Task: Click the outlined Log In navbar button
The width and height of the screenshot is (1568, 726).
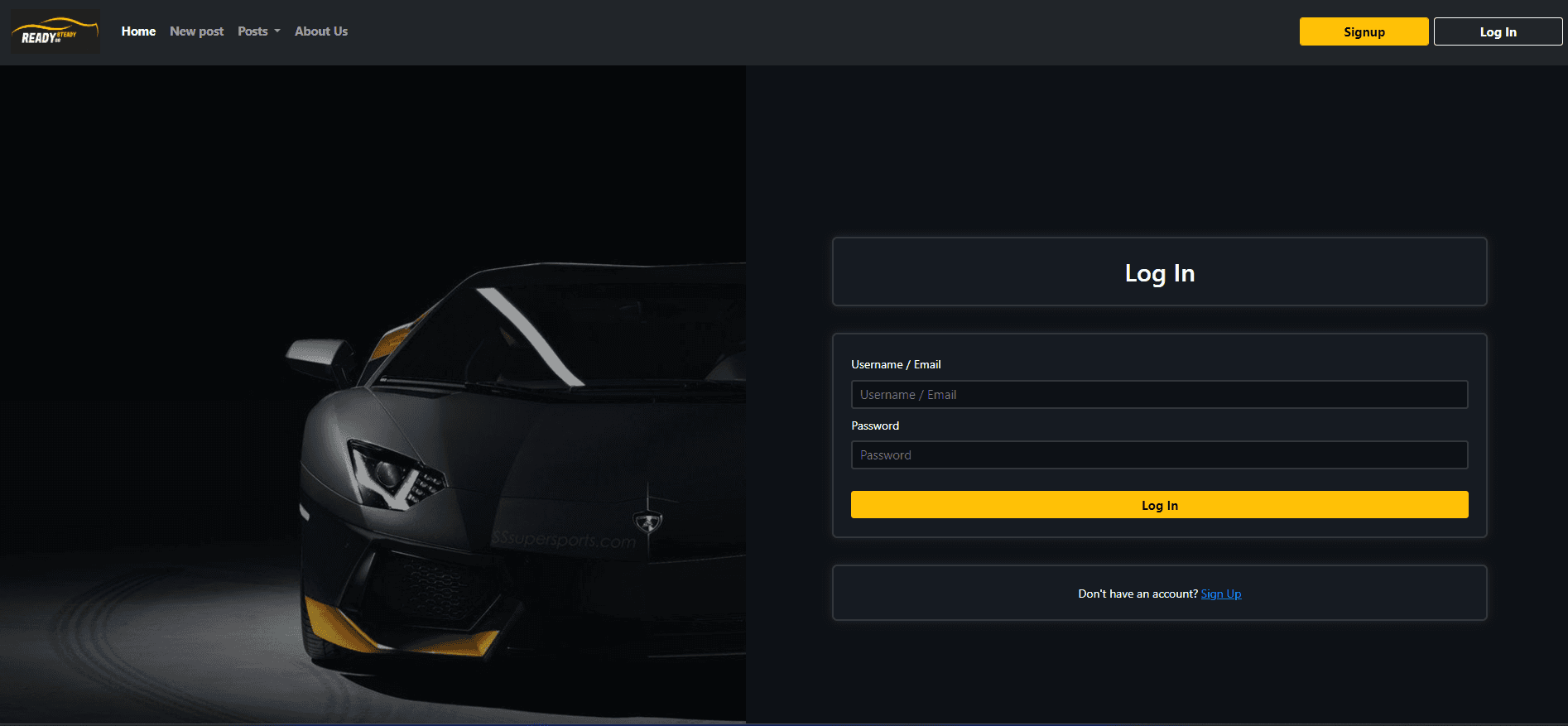Action: pos(1498,32)
